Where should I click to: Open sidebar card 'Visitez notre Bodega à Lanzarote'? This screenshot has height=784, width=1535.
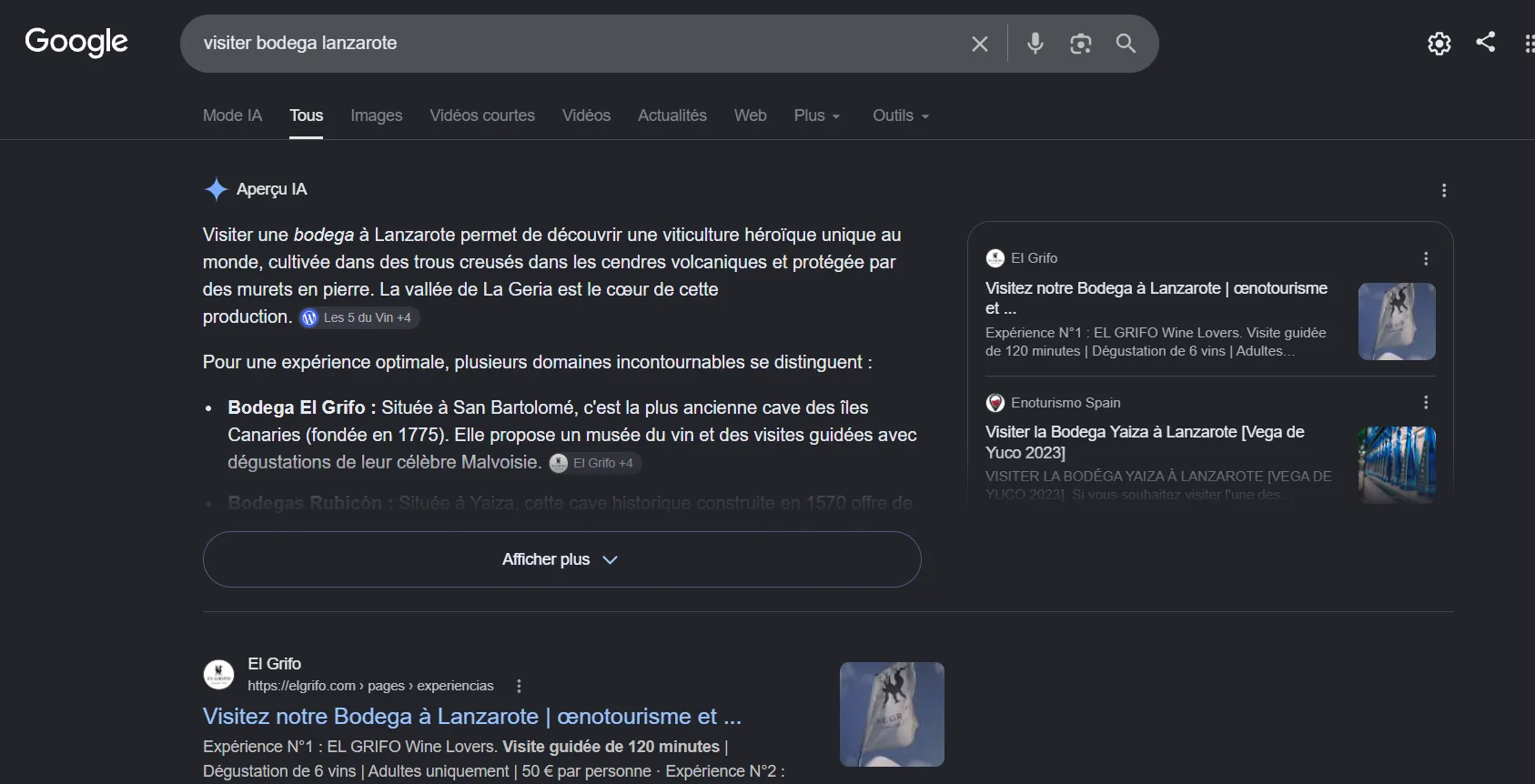(x=1156, y=298)
